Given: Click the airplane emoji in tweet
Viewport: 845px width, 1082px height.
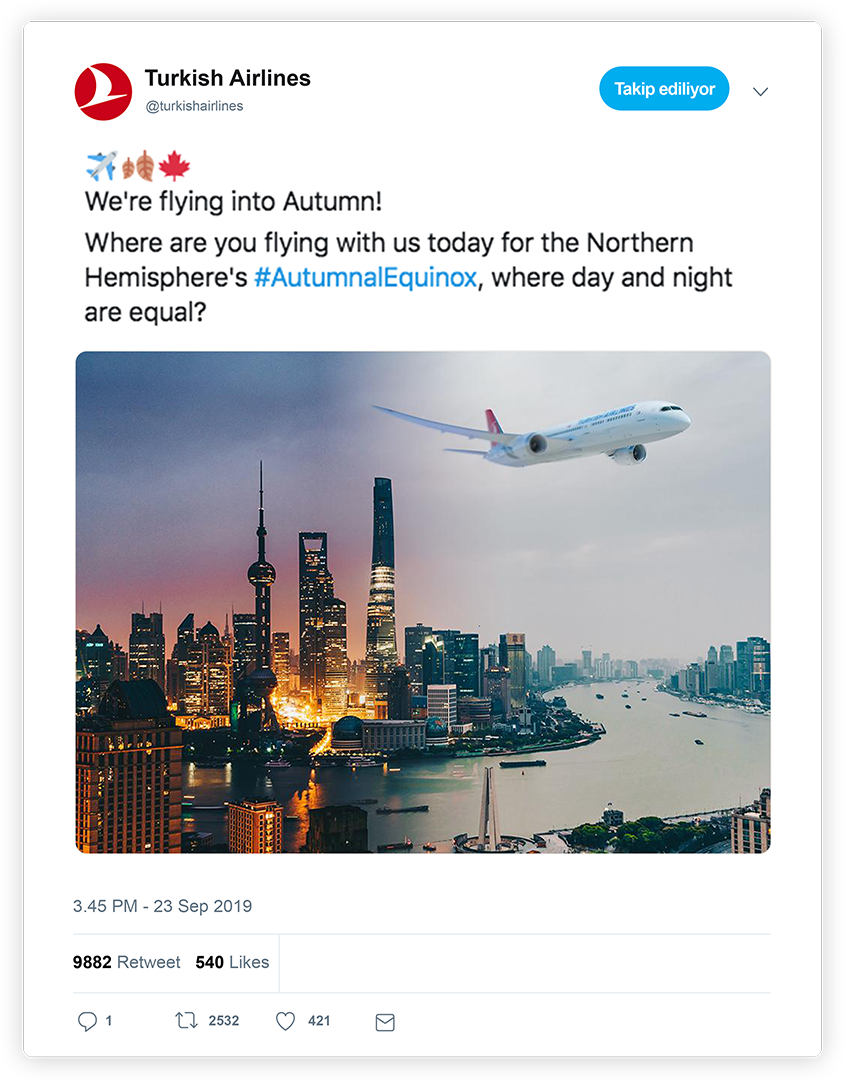Looking at the screenshot, I should click(x=100, y=165).
